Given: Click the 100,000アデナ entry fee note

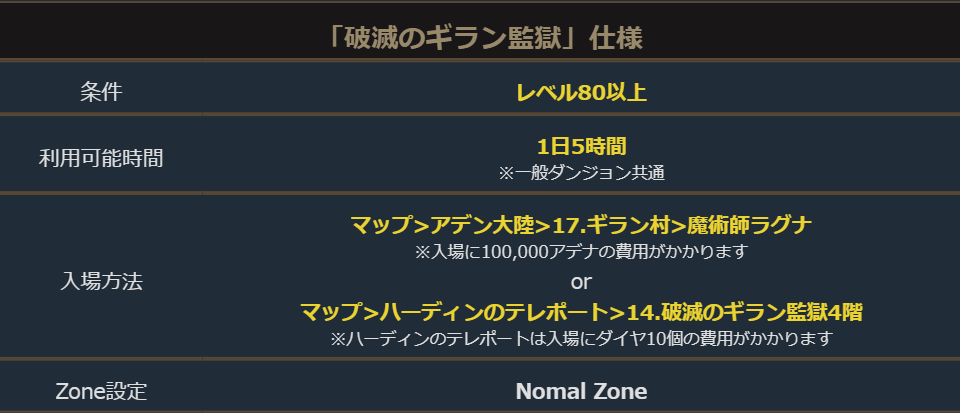Looking at the screenshot, I should tap(581, 251).
